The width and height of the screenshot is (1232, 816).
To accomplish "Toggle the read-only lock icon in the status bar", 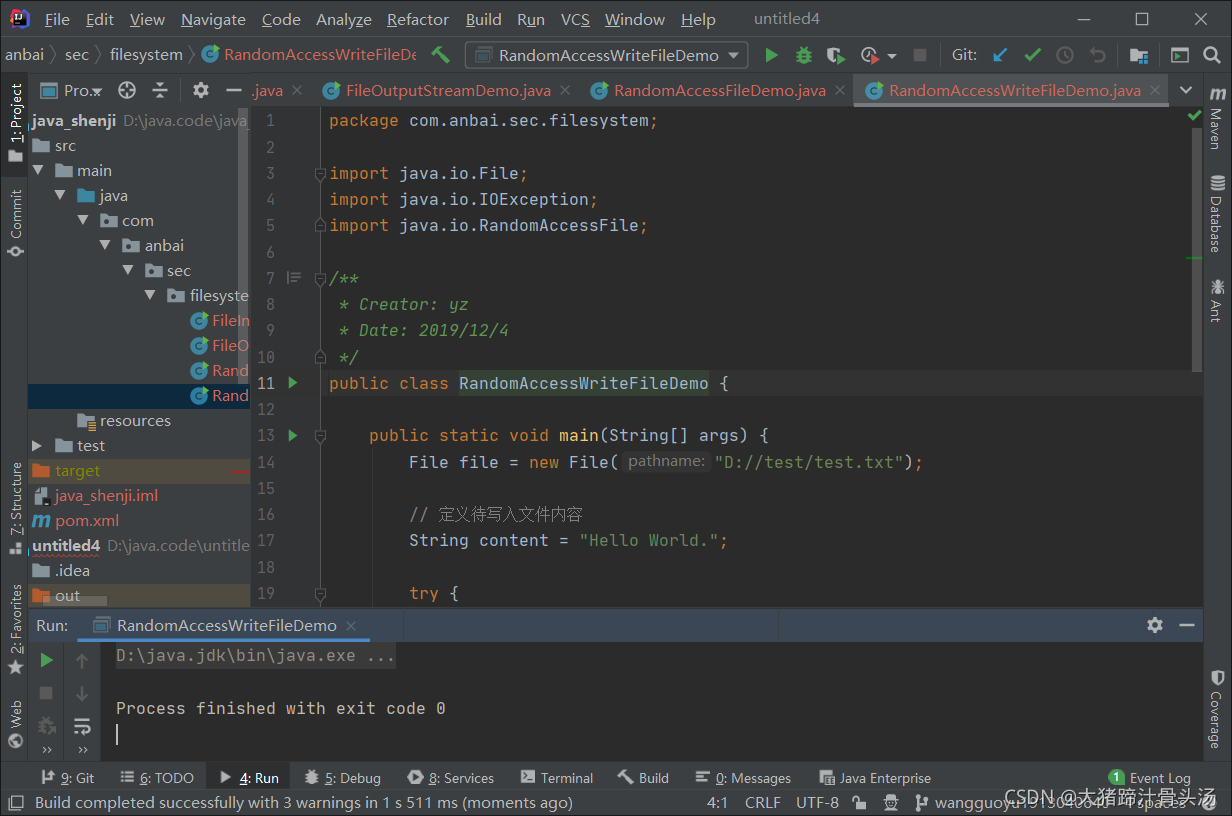I will click(x=859, y=802).
